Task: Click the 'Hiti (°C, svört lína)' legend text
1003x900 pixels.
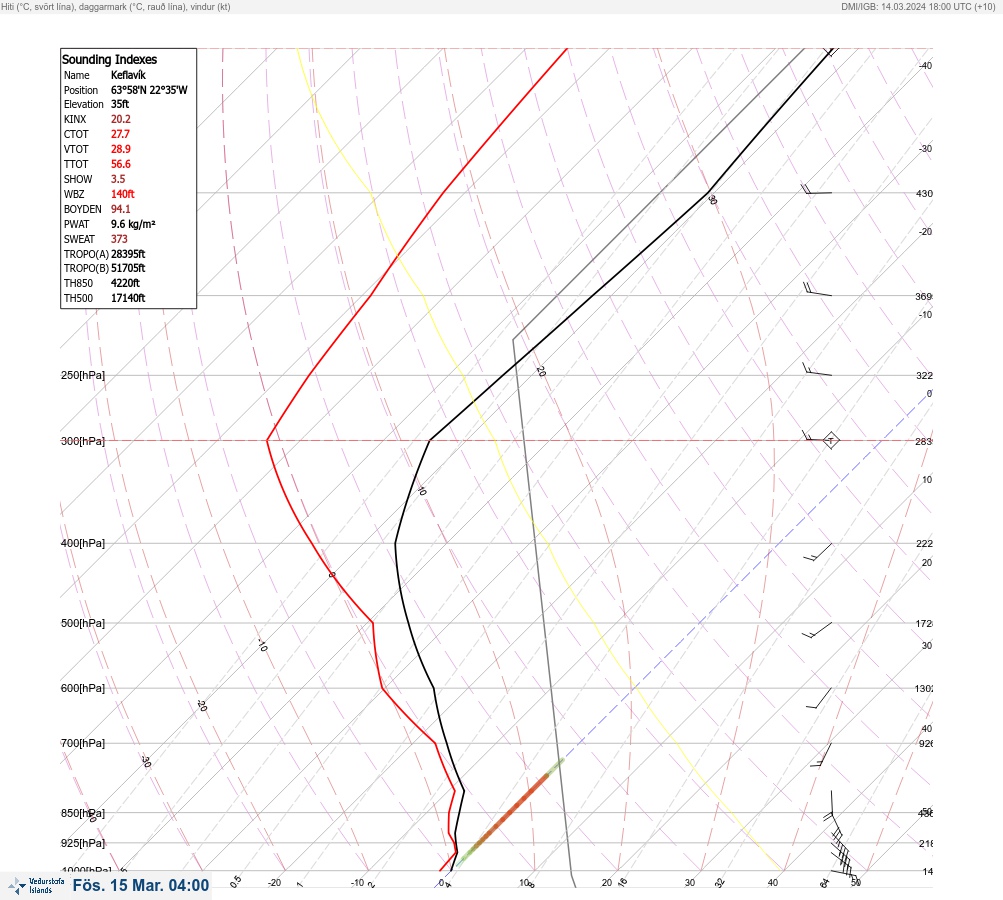Action: pyautogui.click(x=38, y=6)
